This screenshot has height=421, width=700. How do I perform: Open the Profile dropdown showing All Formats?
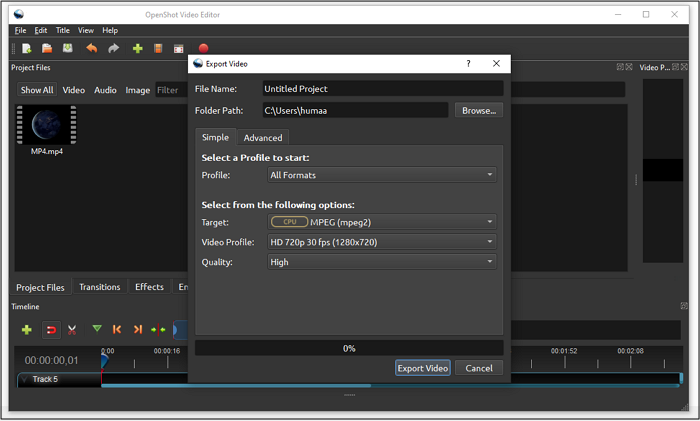(x=382, y=175)
